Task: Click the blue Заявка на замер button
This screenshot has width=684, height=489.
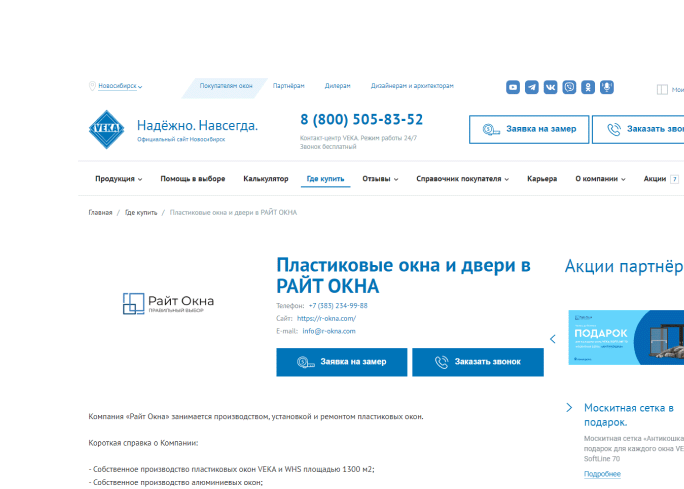Action: tap(342, 362)
